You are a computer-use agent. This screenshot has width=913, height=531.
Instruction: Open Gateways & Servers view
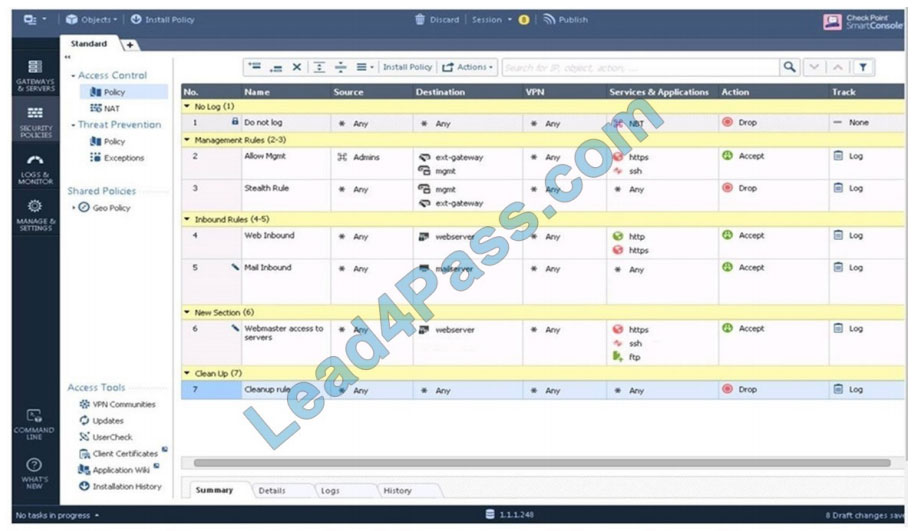pyautogui.click(x=35, y=76)
